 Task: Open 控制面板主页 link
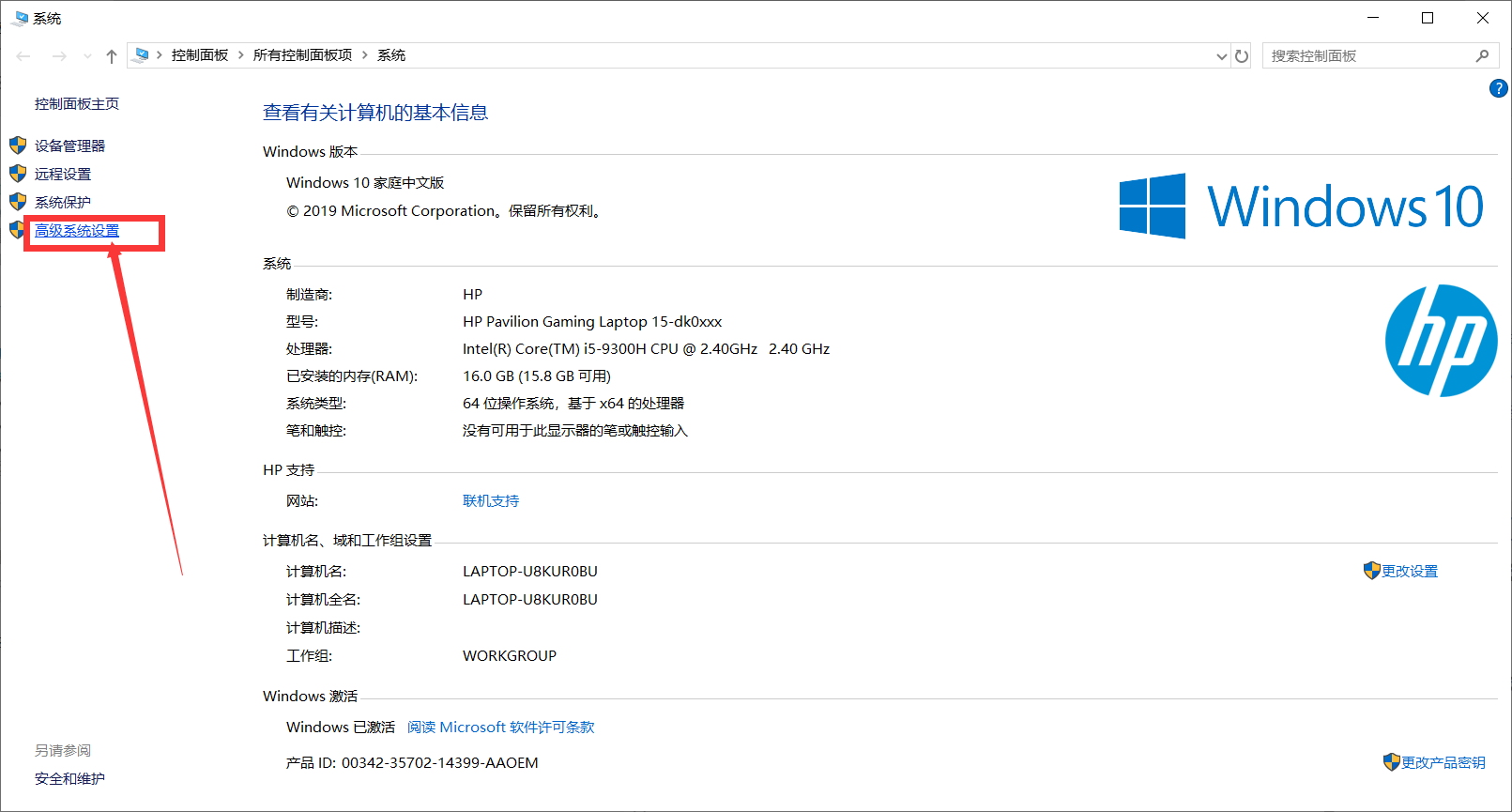pos(77,104)
